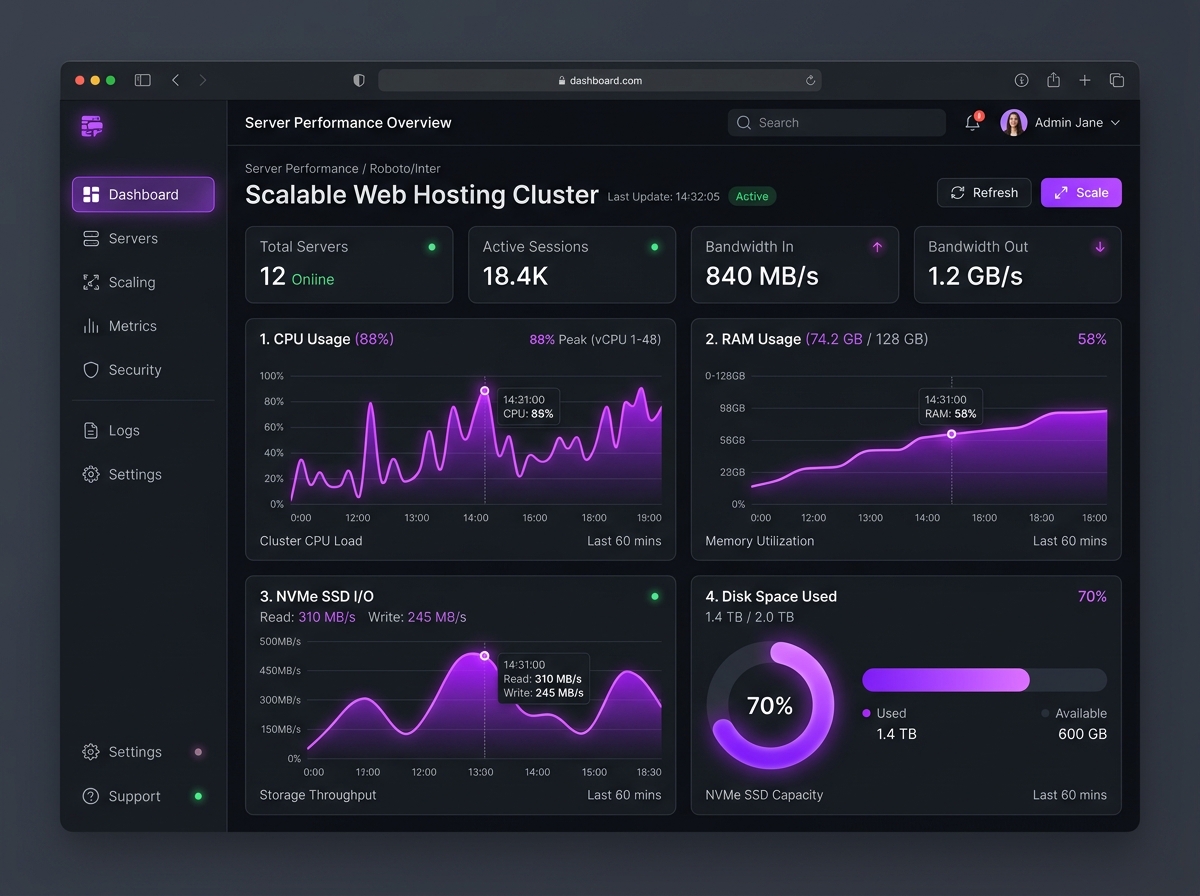Go back with browser back arrow
Viewport: 1200px width, 896px height.
(x=176, y=80)
